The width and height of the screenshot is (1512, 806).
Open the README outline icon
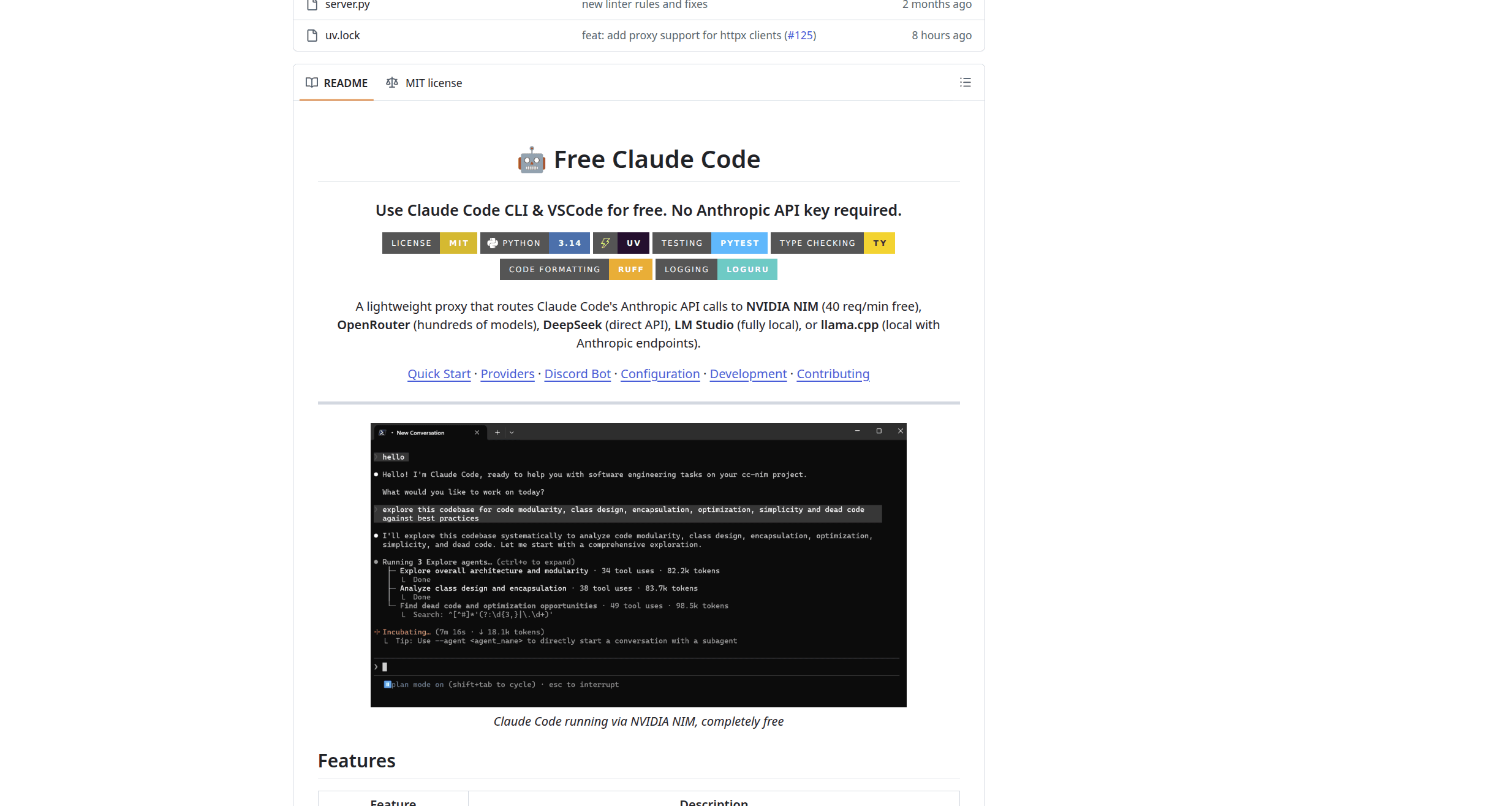pos(965,83)
